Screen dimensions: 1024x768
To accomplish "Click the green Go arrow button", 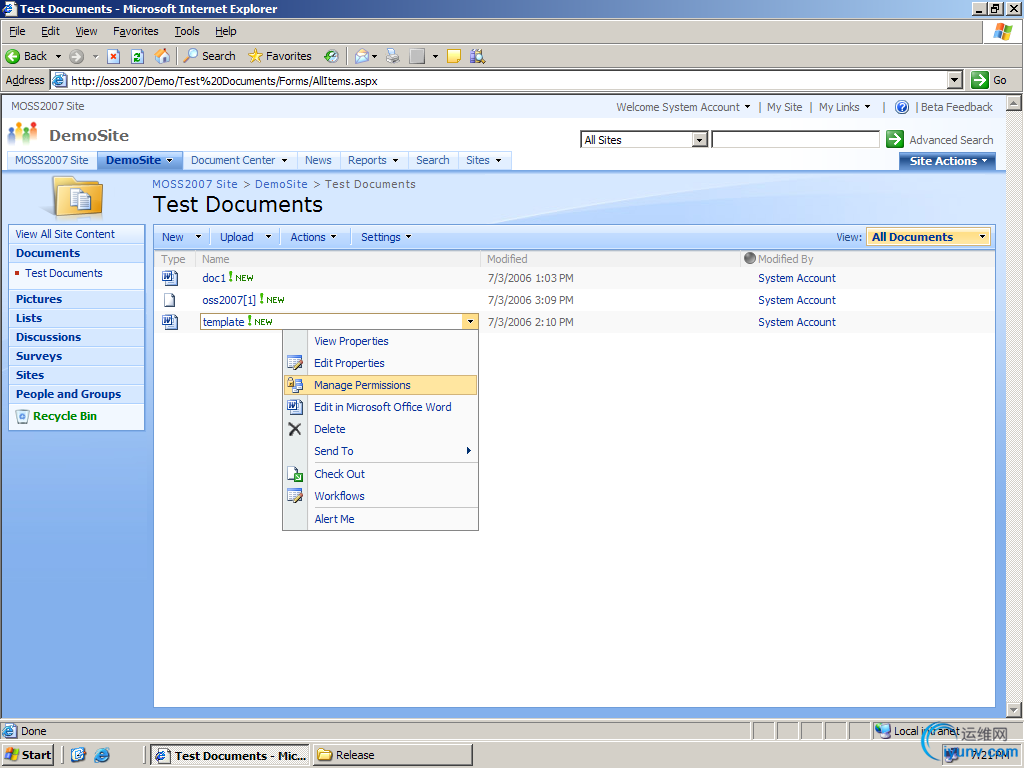I will tap(980, 80).
